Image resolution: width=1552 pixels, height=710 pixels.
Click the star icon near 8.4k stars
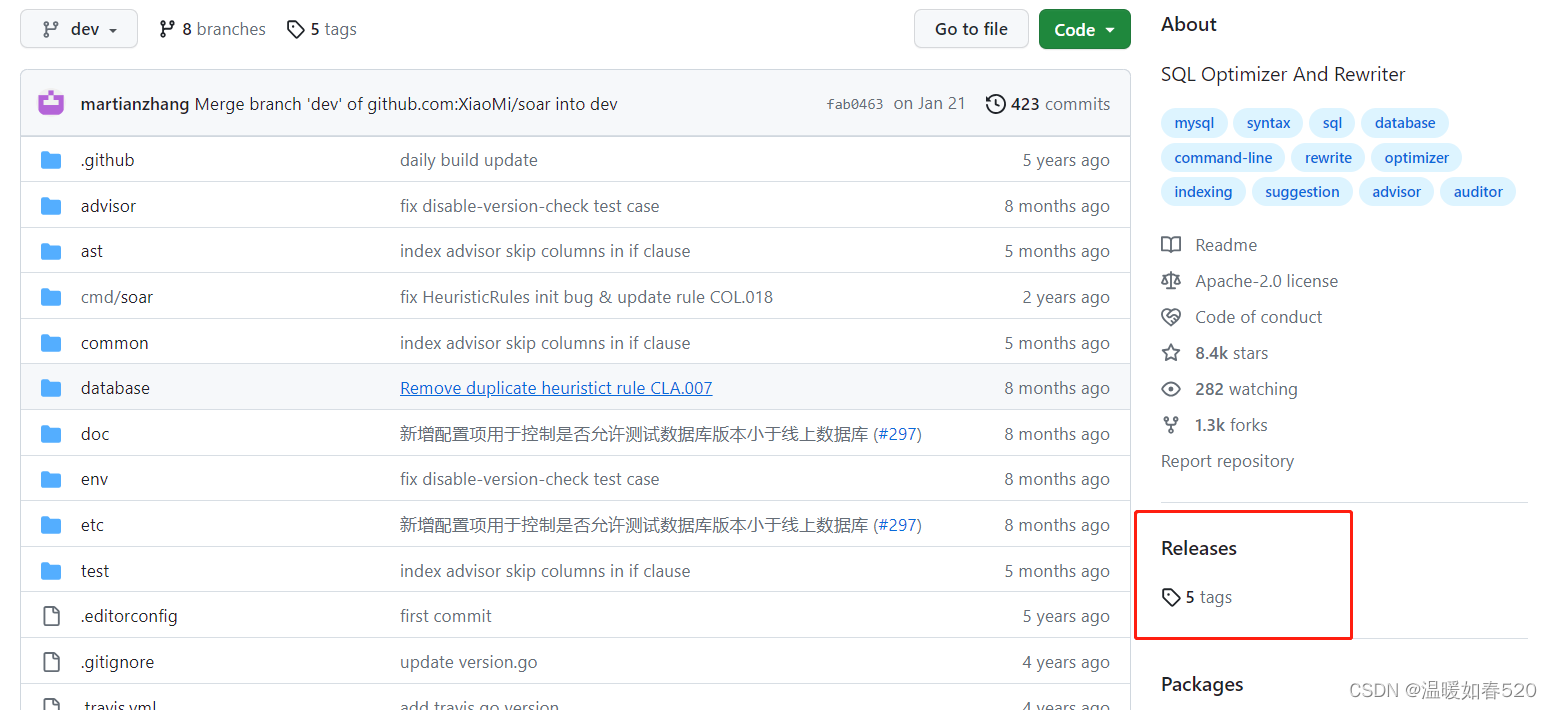[x=1171, y=352]
